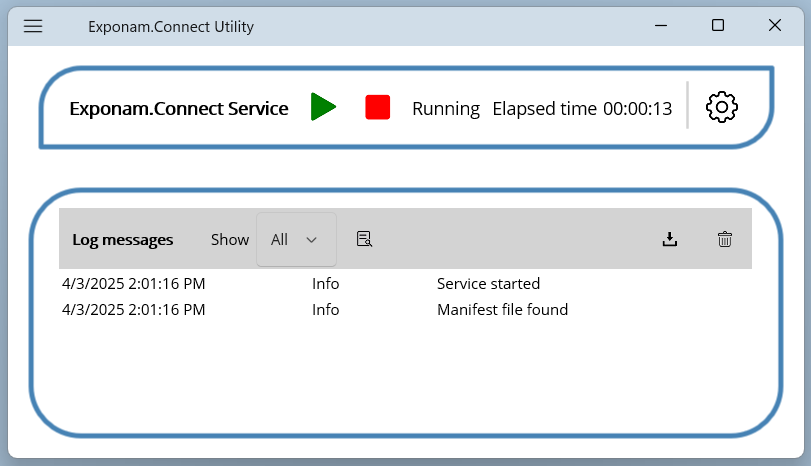Screen dimensions: 811x466
Task: Click Info level in 'Manifest file found' row
Action: pos(325,309)
